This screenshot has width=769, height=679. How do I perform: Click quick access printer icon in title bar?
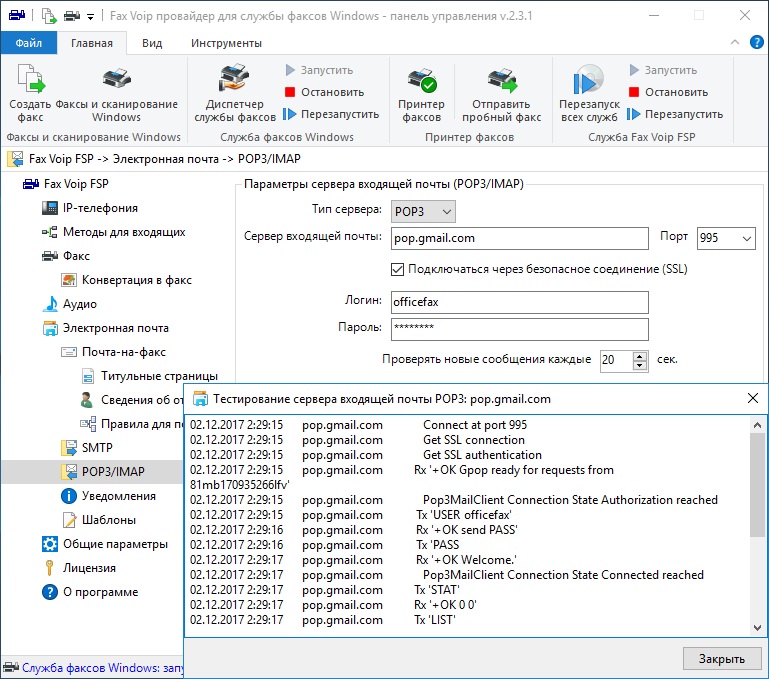tap(72, 16)
